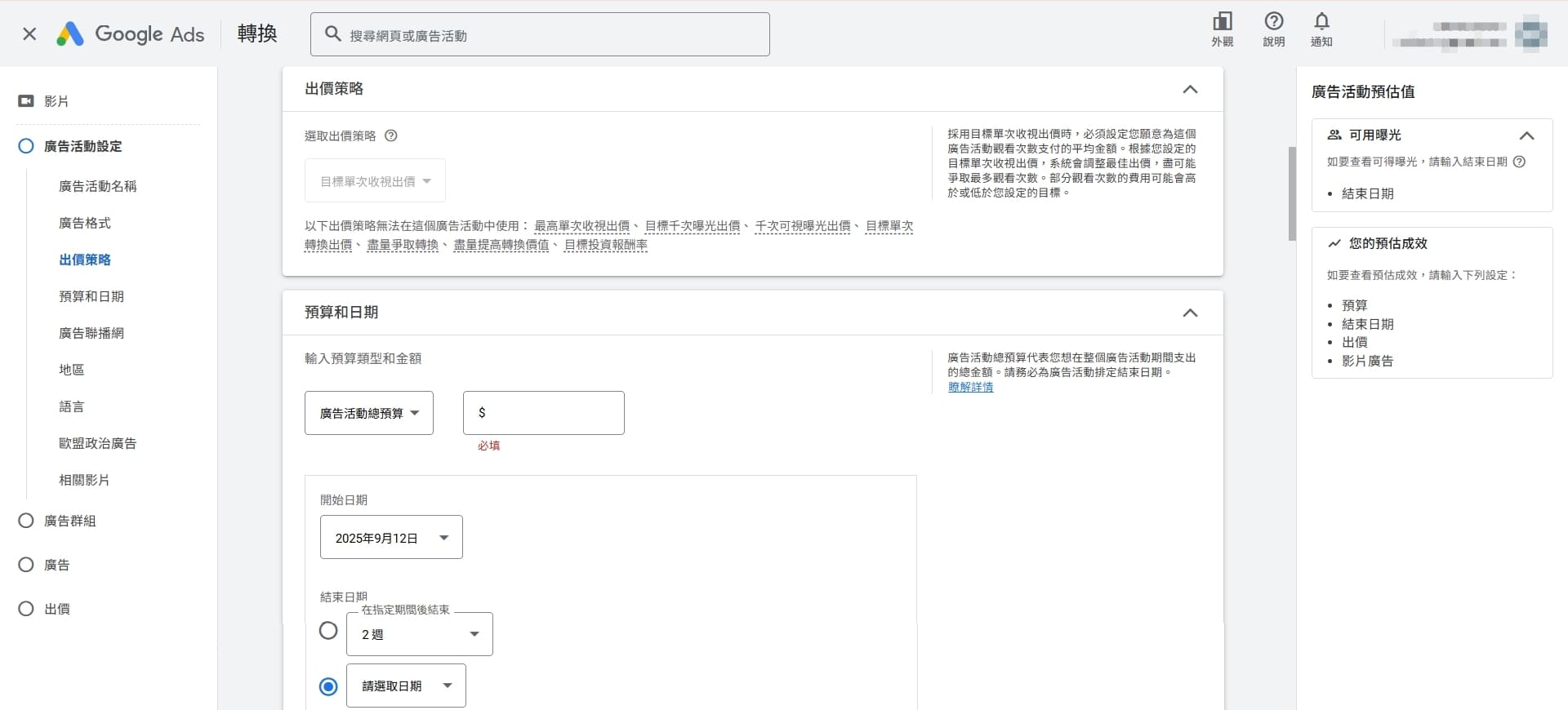This screenshot has height=710, width=1568.
Task: Go to 預算和日期 in the sidebar
Action: coord(91,296)
